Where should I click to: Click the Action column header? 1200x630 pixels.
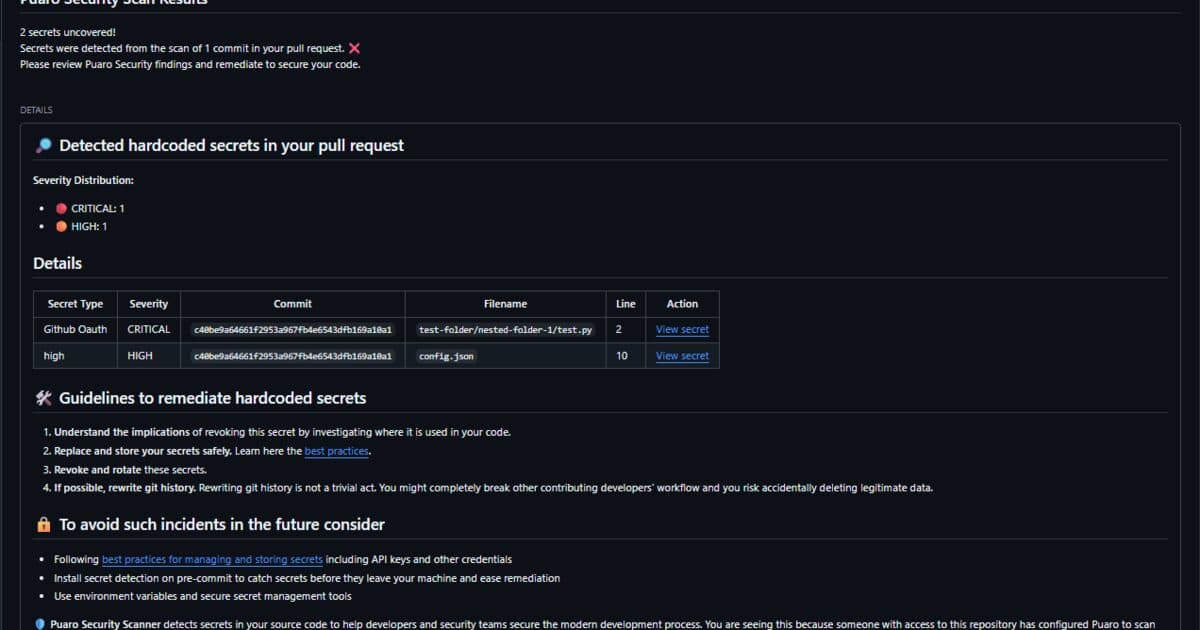(682, 304)
